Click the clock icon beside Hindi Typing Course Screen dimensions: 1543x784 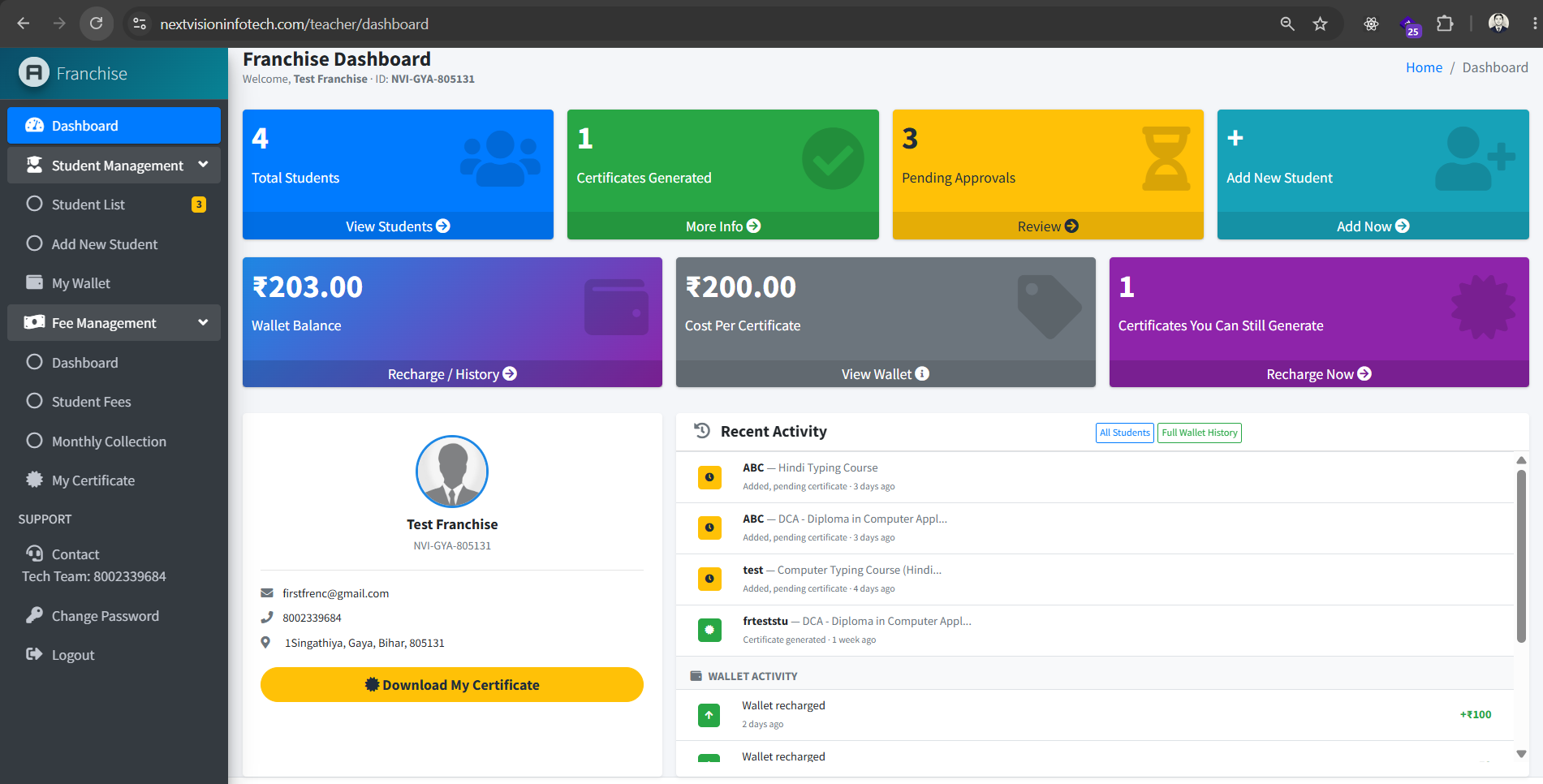[709, 477]
